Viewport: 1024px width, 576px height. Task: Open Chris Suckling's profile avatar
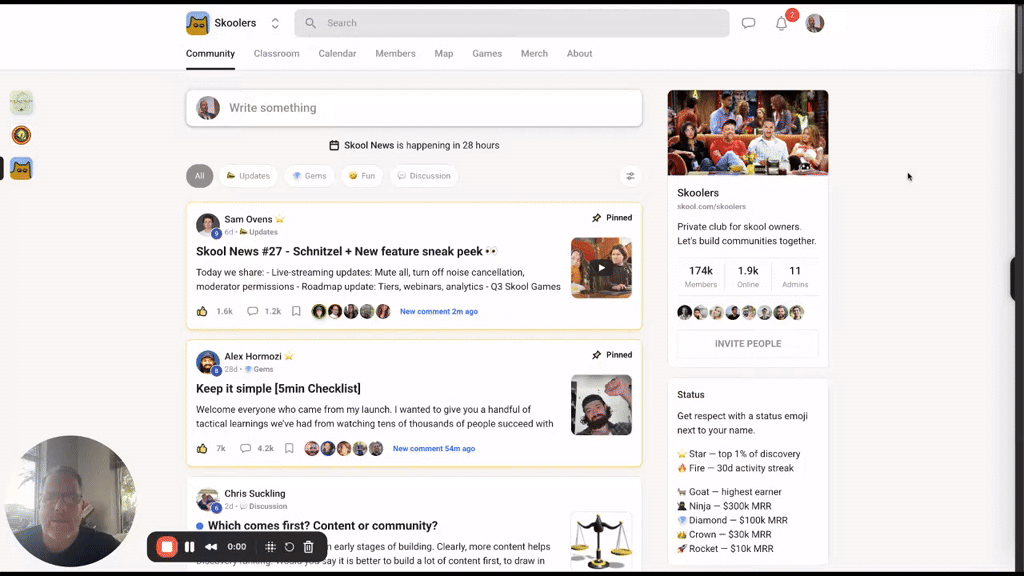click(x=208, y=499)
